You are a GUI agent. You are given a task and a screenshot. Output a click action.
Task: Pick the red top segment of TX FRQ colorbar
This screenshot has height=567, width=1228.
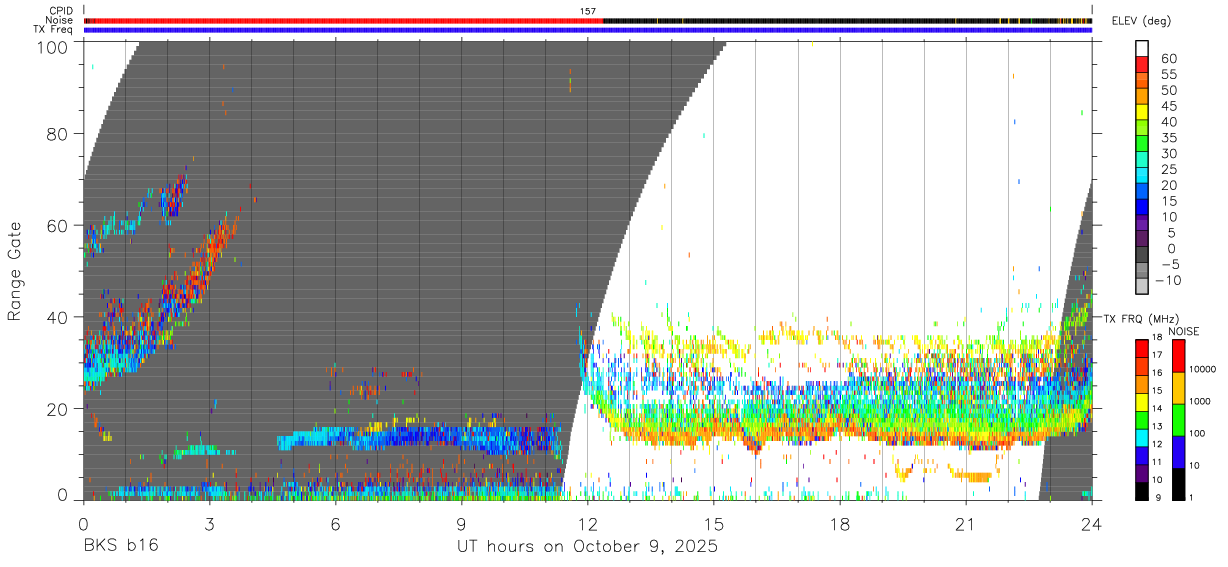[1141, 347]
